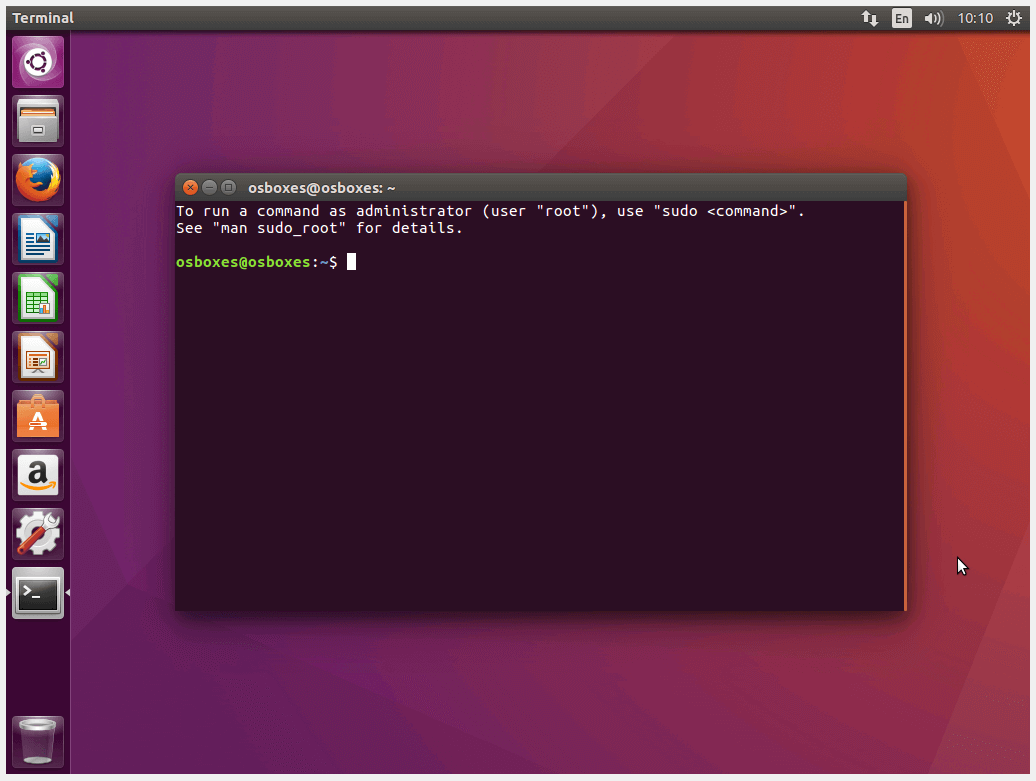Open the Ubuntu Dash search launcher
This screenshot has height=781, width=1036.
(38, 63)
